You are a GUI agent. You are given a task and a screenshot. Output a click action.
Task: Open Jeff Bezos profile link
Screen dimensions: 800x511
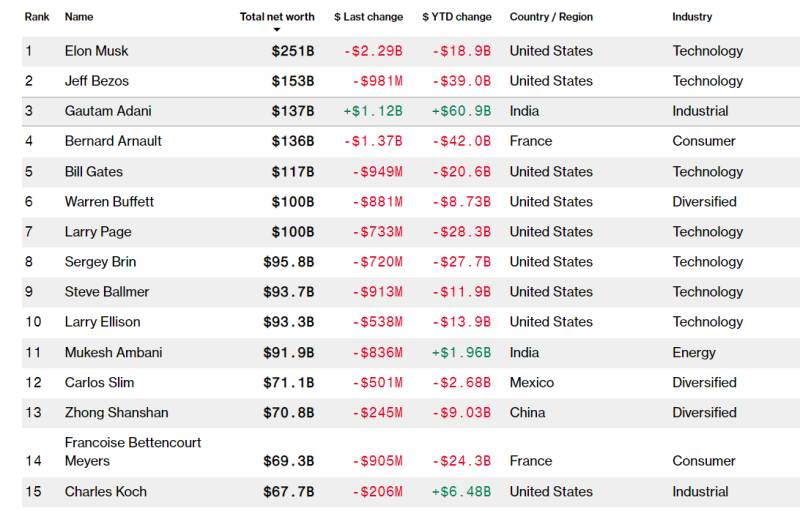point(96,81)
